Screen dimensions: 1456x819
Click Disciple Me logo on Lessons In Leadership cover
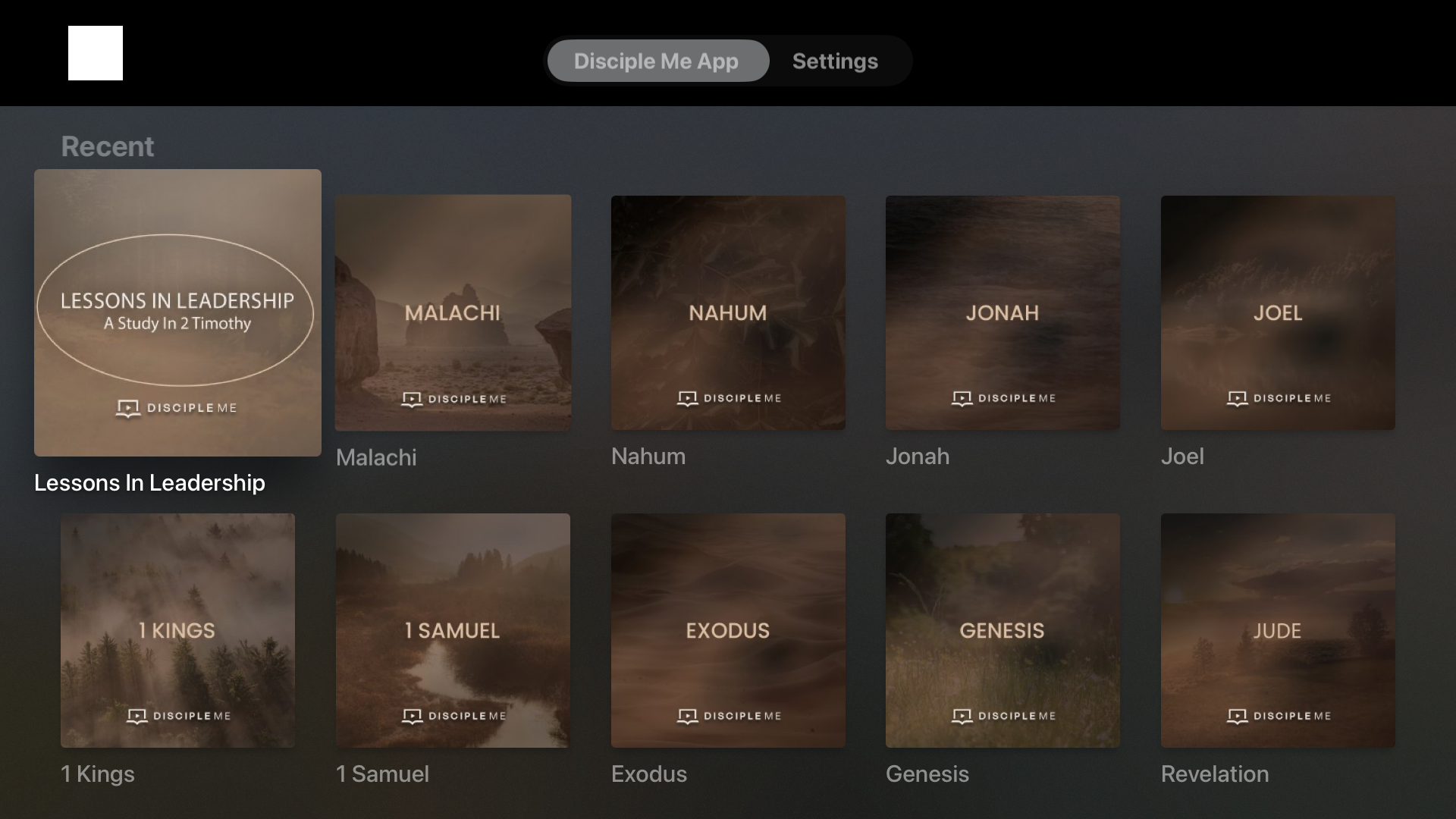(x=177, y=408)
